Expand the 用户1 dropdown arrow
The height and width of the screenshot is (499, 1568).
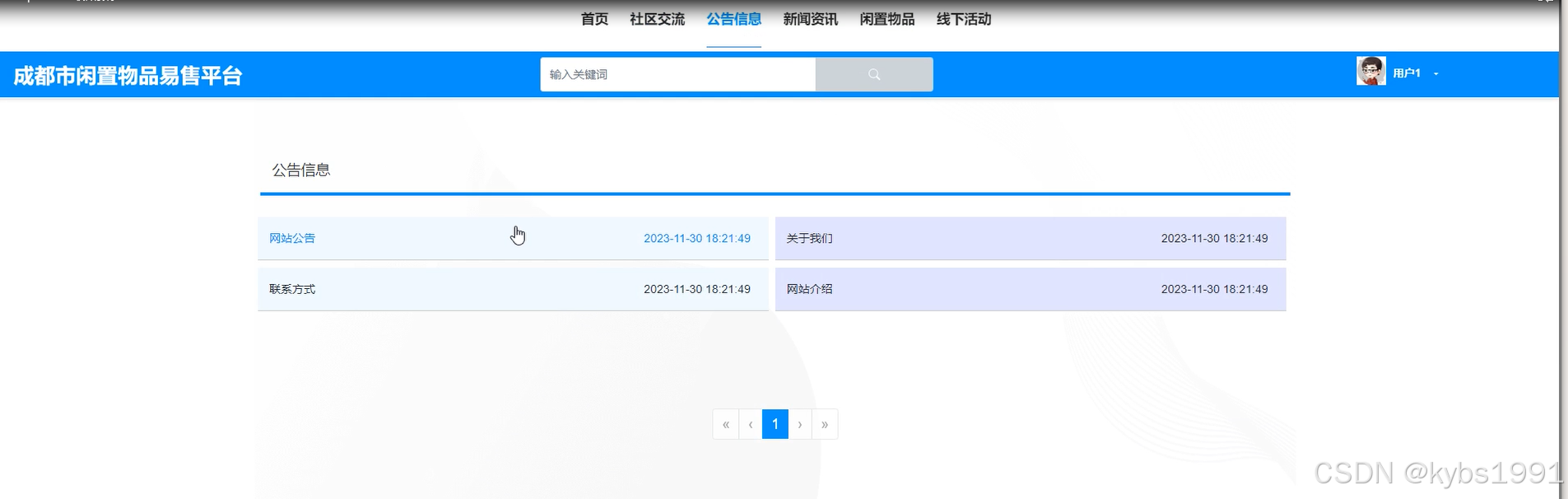pos(1436,74)
